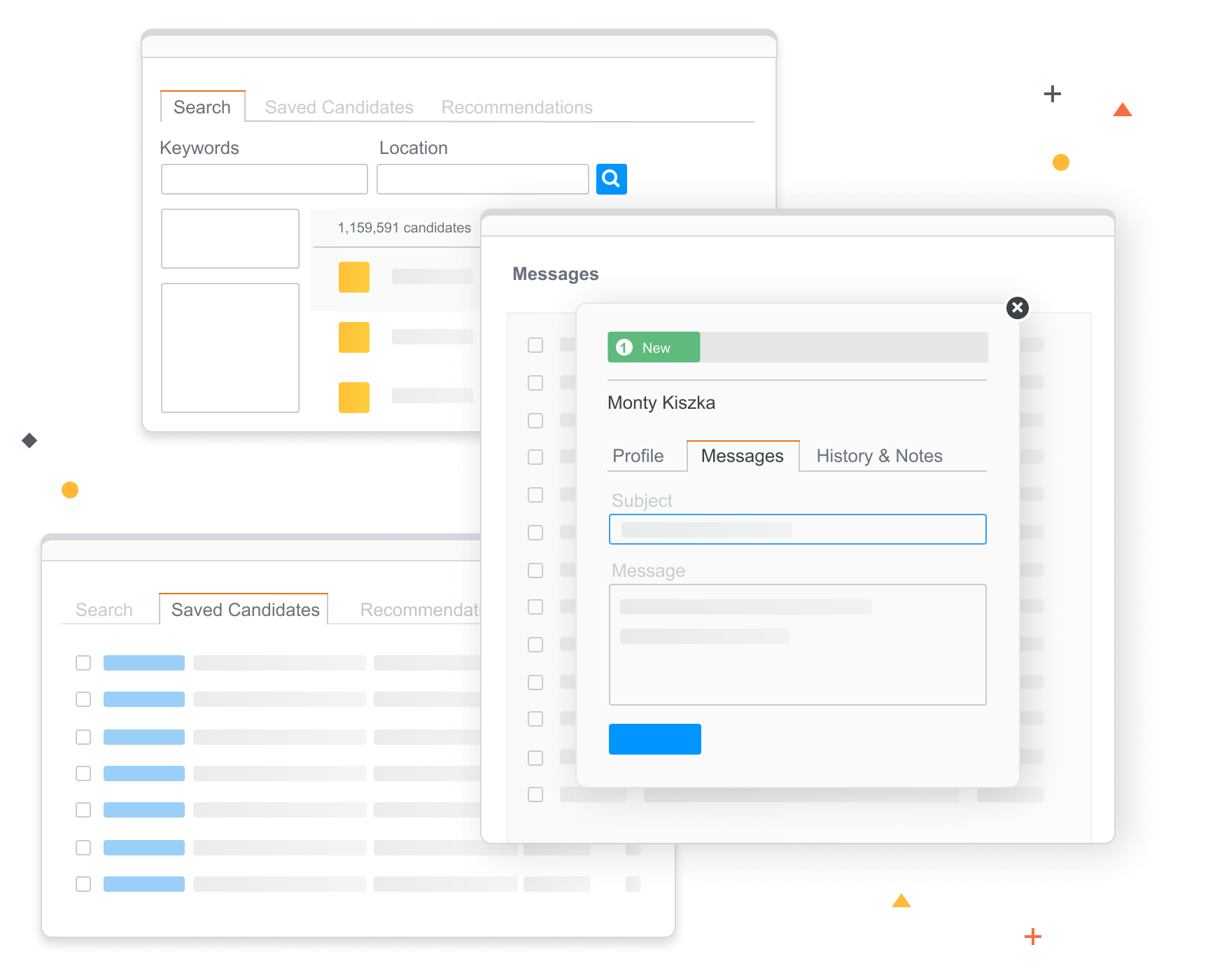The image size is (1208, 980).
Task: Click the blue send button below Message
Action: coord(655,739)
